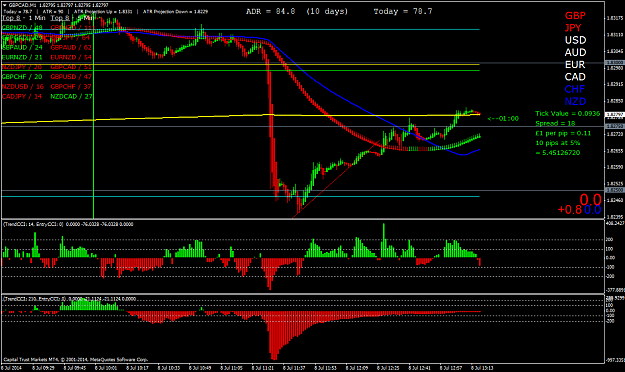
Task: Click the '8 Jul 11:05' time axis label
Action: (231, 368)
